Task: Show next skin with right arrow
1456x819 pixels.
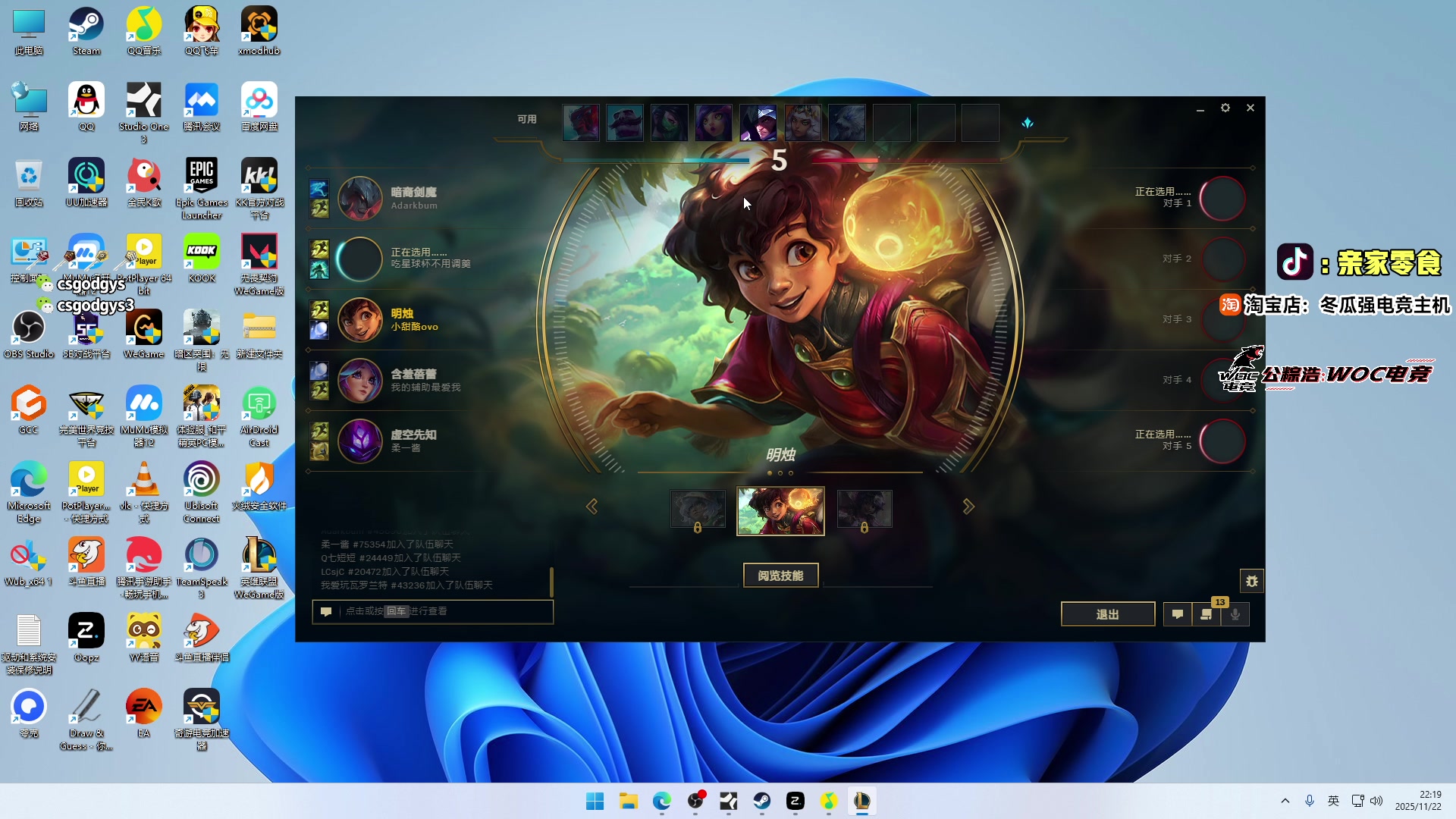Action: tap(968, 507)
